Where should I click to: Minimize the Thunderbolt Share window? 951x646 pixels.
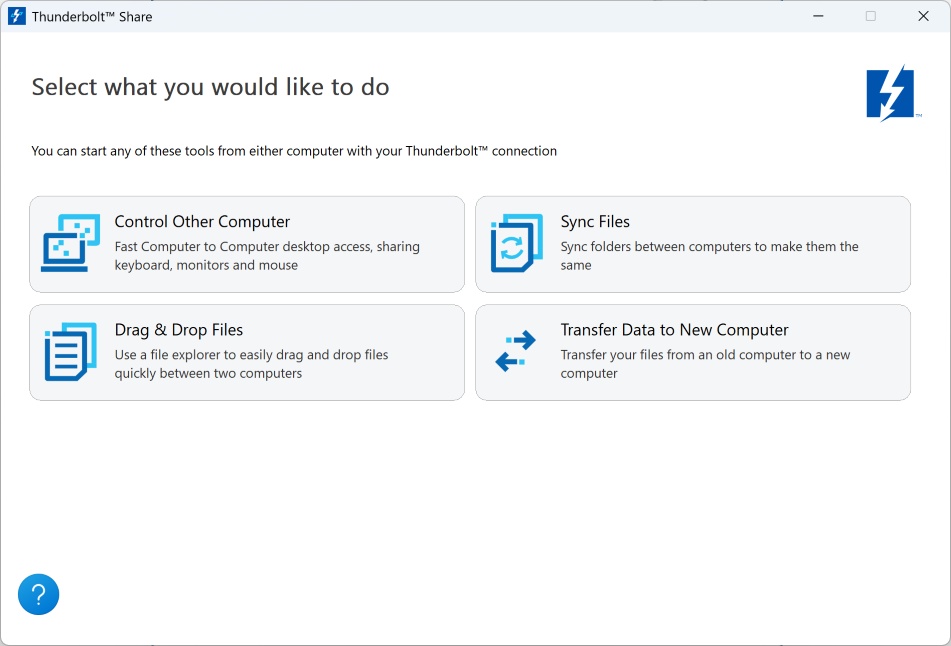coord(817,16)
